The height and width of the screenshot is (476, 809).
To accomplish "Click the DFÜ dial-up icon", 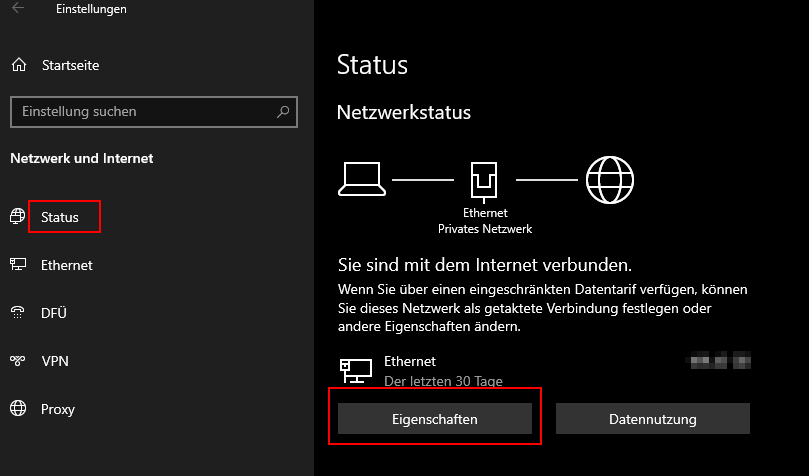I will point(17,313).
